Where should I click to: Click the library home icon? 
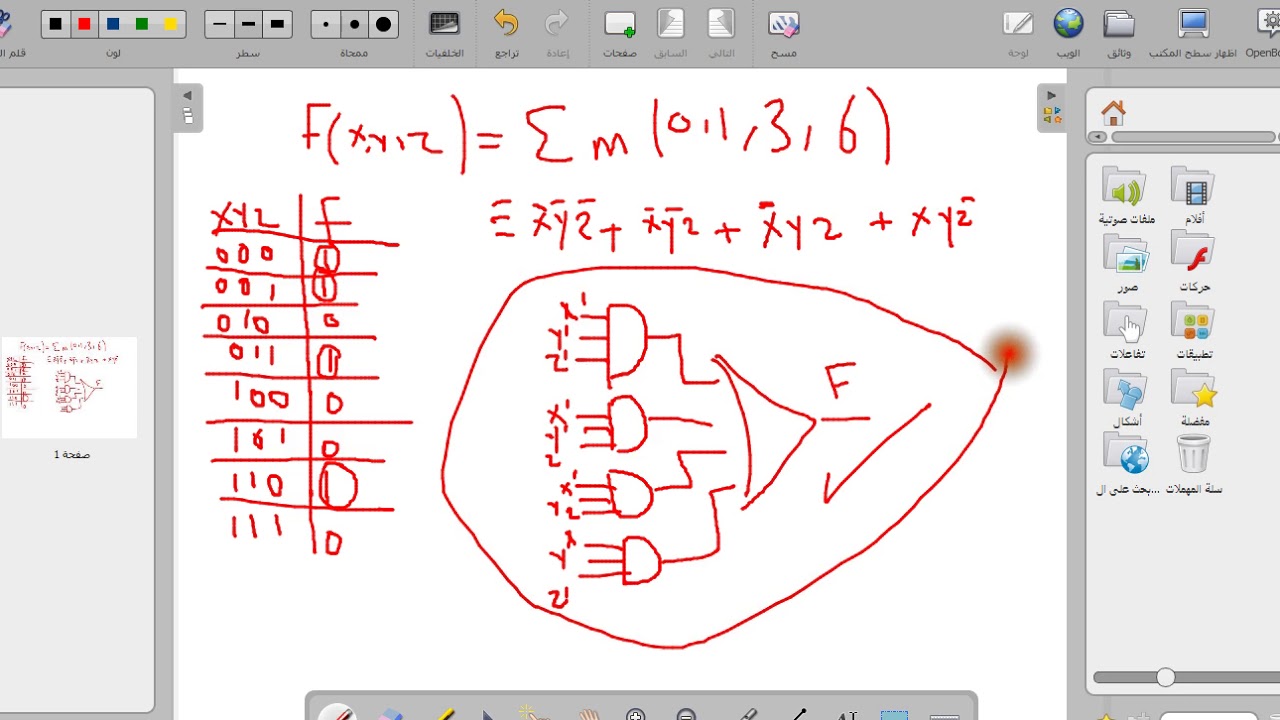(x=1113, y=112)
